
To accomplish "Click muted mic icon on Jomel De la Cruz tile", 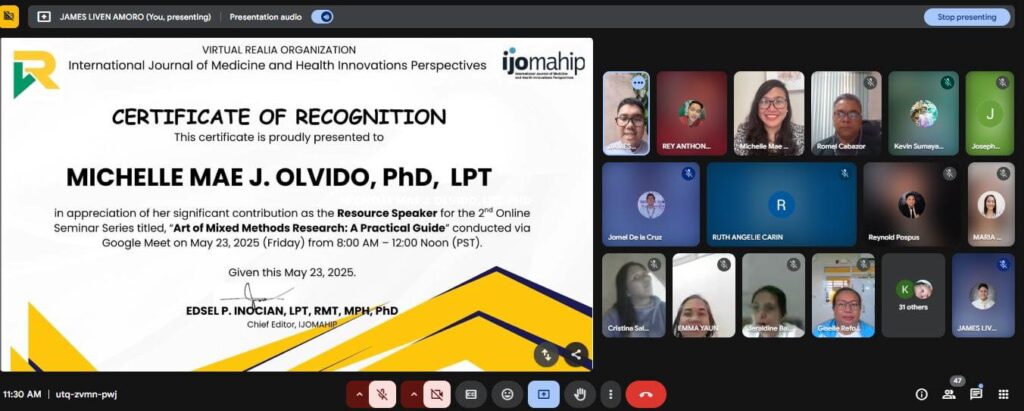I will 688,174.
